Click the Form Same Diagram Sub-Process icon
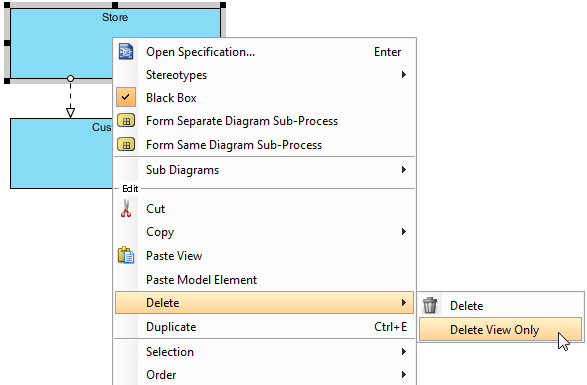Viewport: 587px width, 385px height. tap(126, 145)
